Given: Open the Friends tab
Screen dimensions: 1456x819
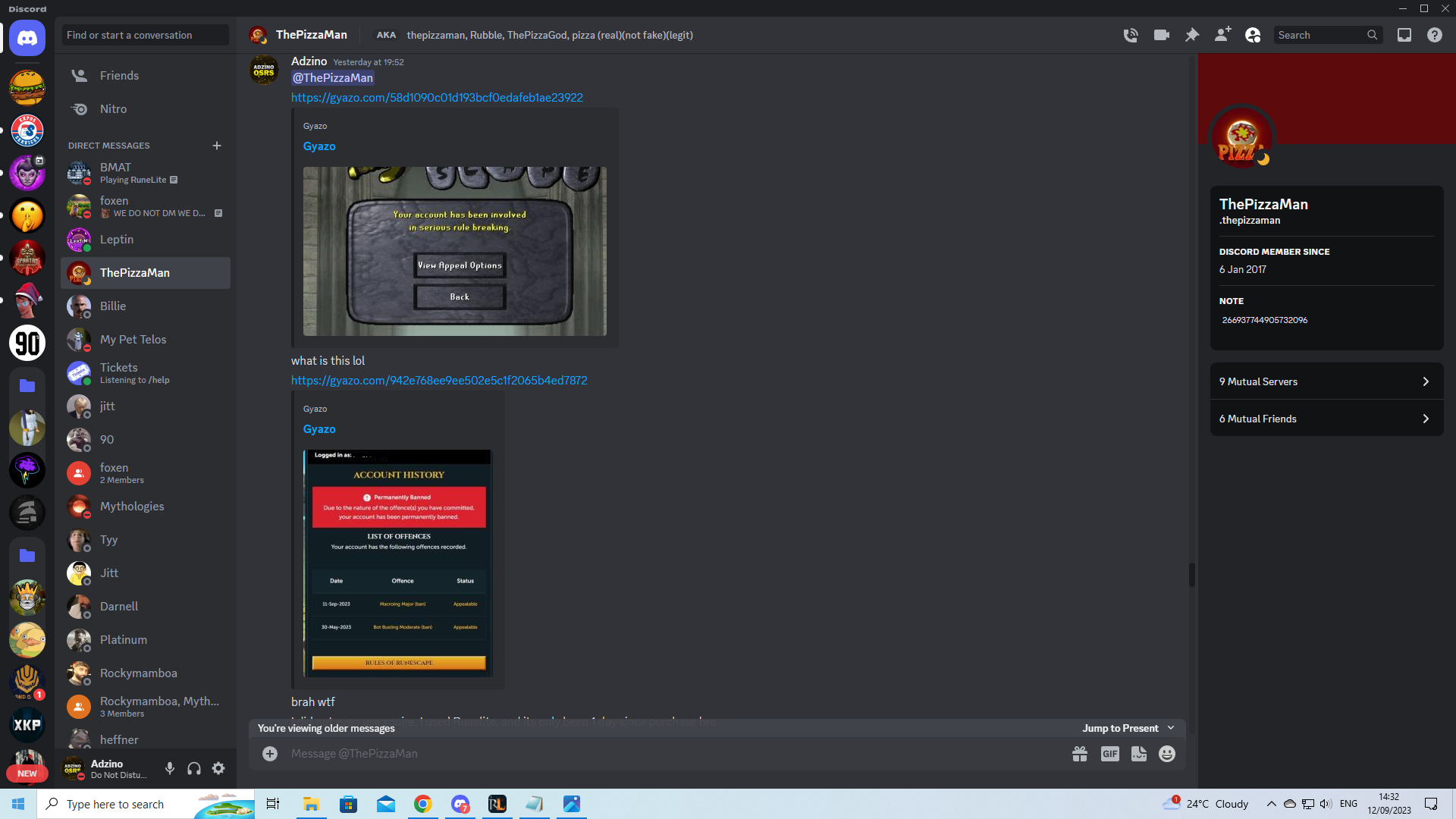Looking at the screenshot, I should click(x=119, y=76).
